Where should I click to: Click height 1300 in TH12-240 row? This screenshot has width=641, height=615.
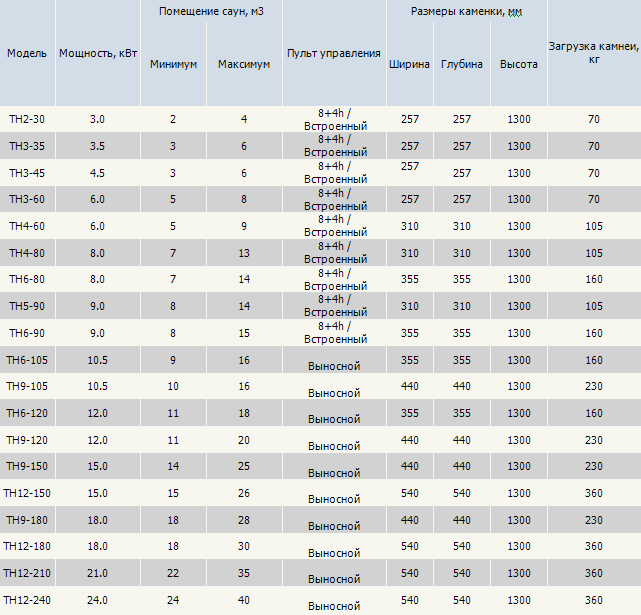519,600
